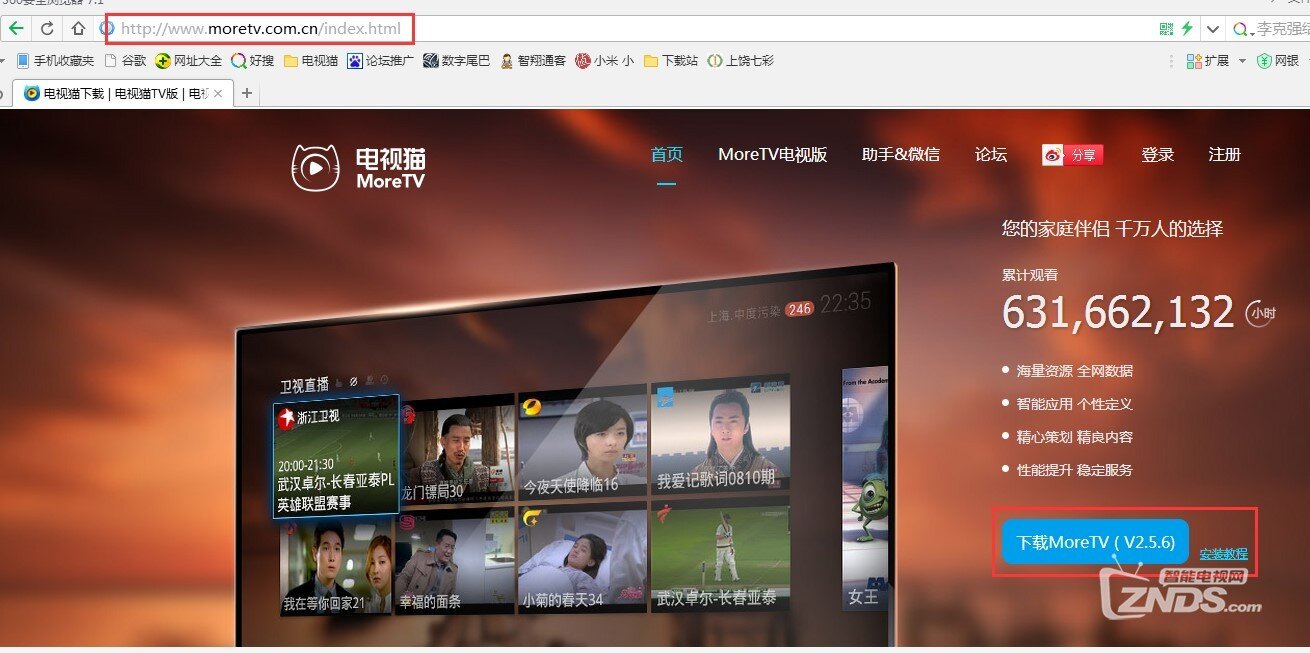Open the search engine selector dropdown
The image size is (1310, 653).
coord(1245,30)
